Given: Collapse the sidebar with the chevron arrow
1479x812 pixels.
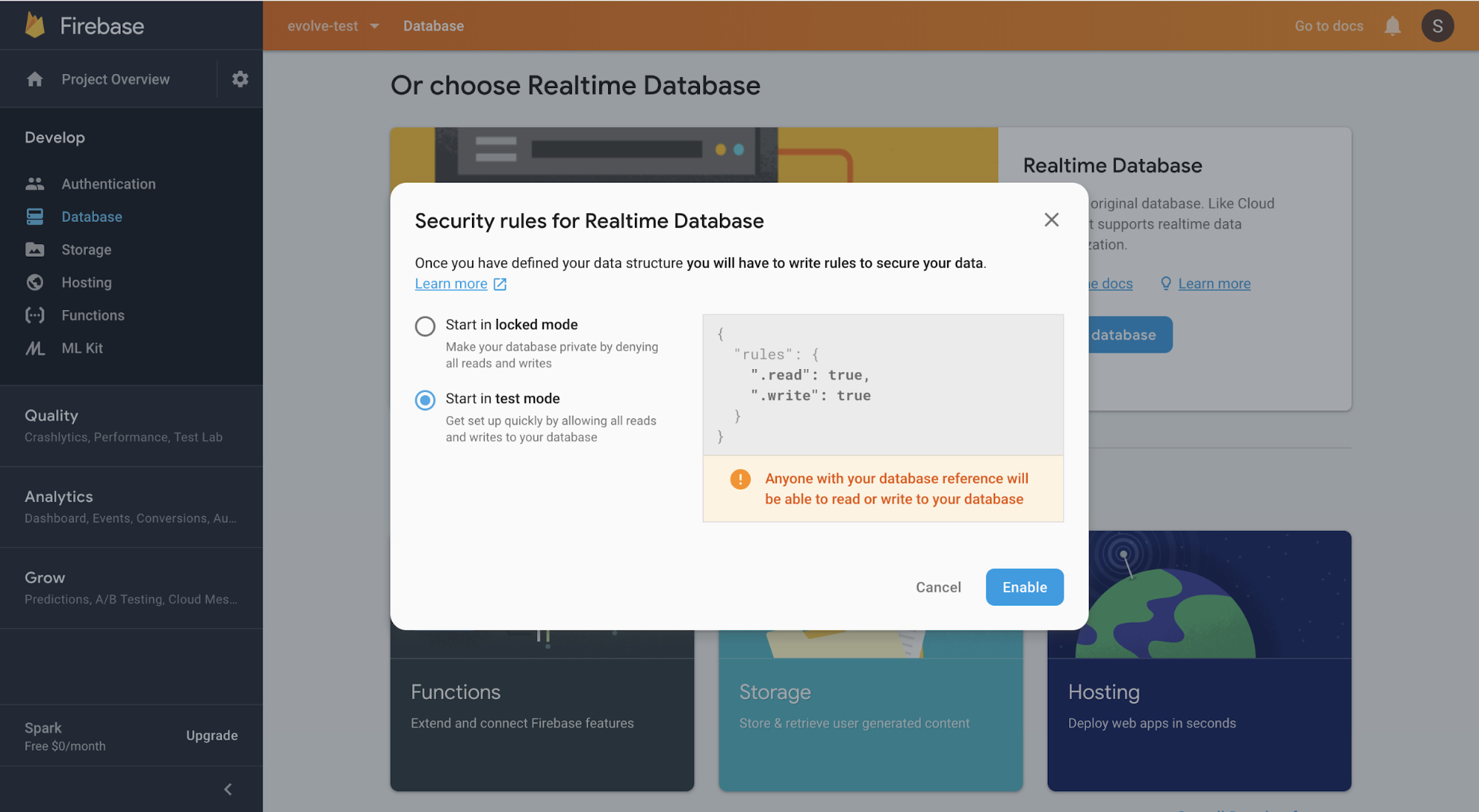Looking at the screenshot, I should coord(228,789).
